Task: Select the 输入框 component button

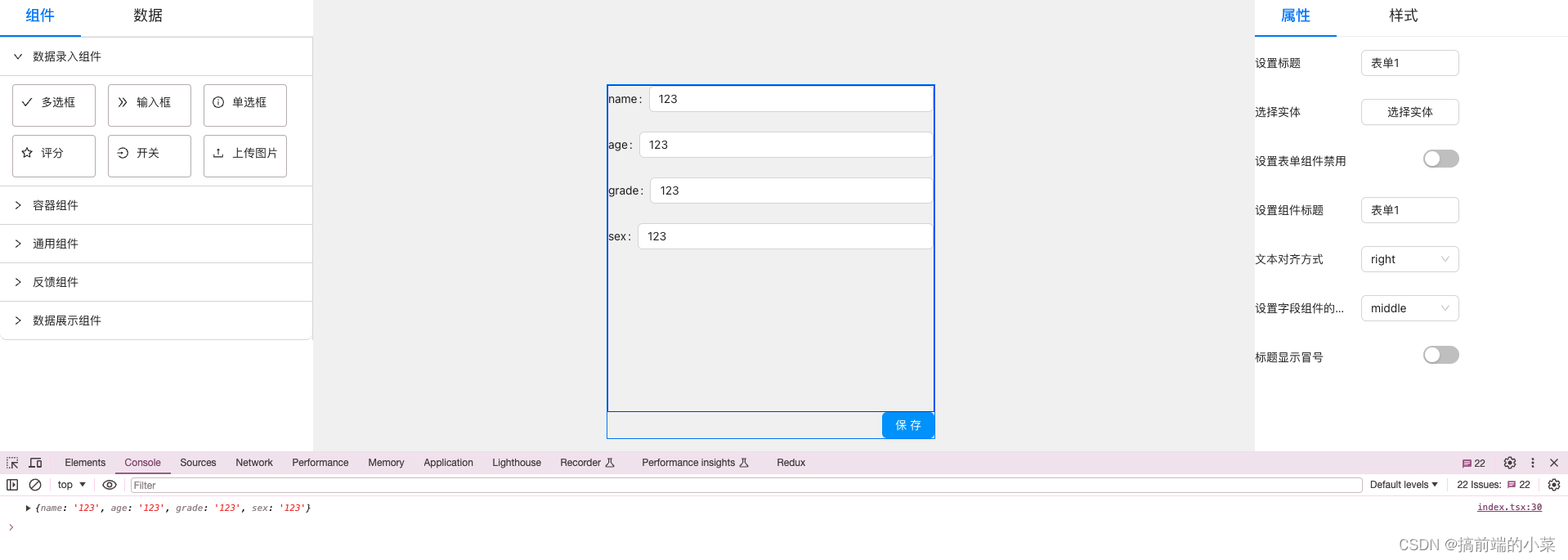Action: pyautogui.click(x=150, y=105)
